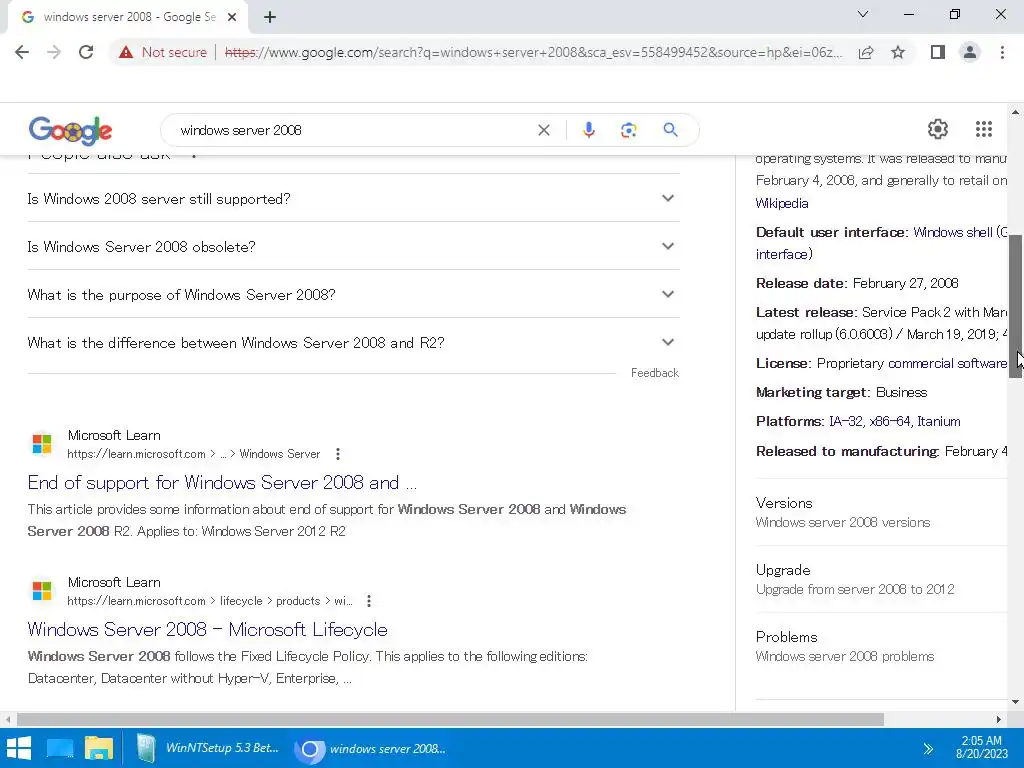Open the Windows Start menu
This screenshot has height=768, width=1024.
(x=19, y=748)
